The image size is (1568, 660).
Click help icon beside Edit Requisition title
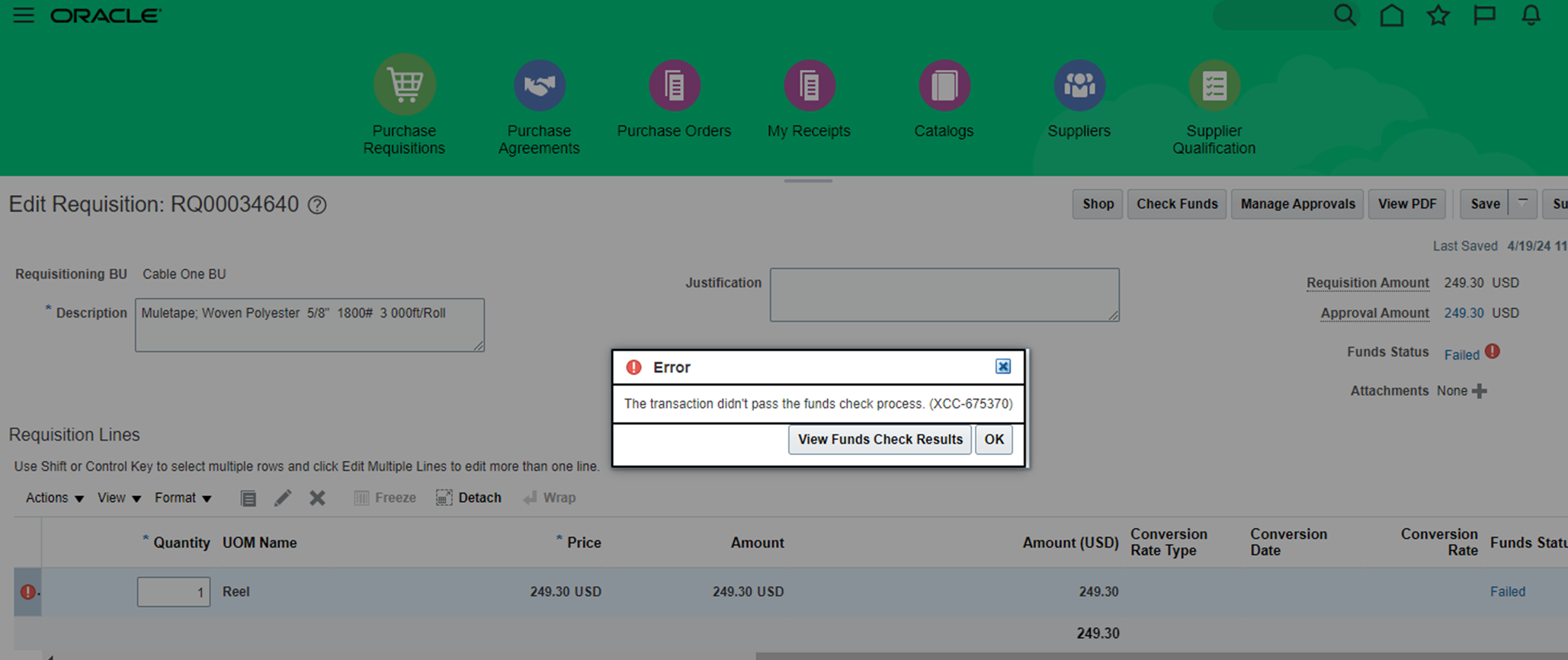click(x=317, y=205)
